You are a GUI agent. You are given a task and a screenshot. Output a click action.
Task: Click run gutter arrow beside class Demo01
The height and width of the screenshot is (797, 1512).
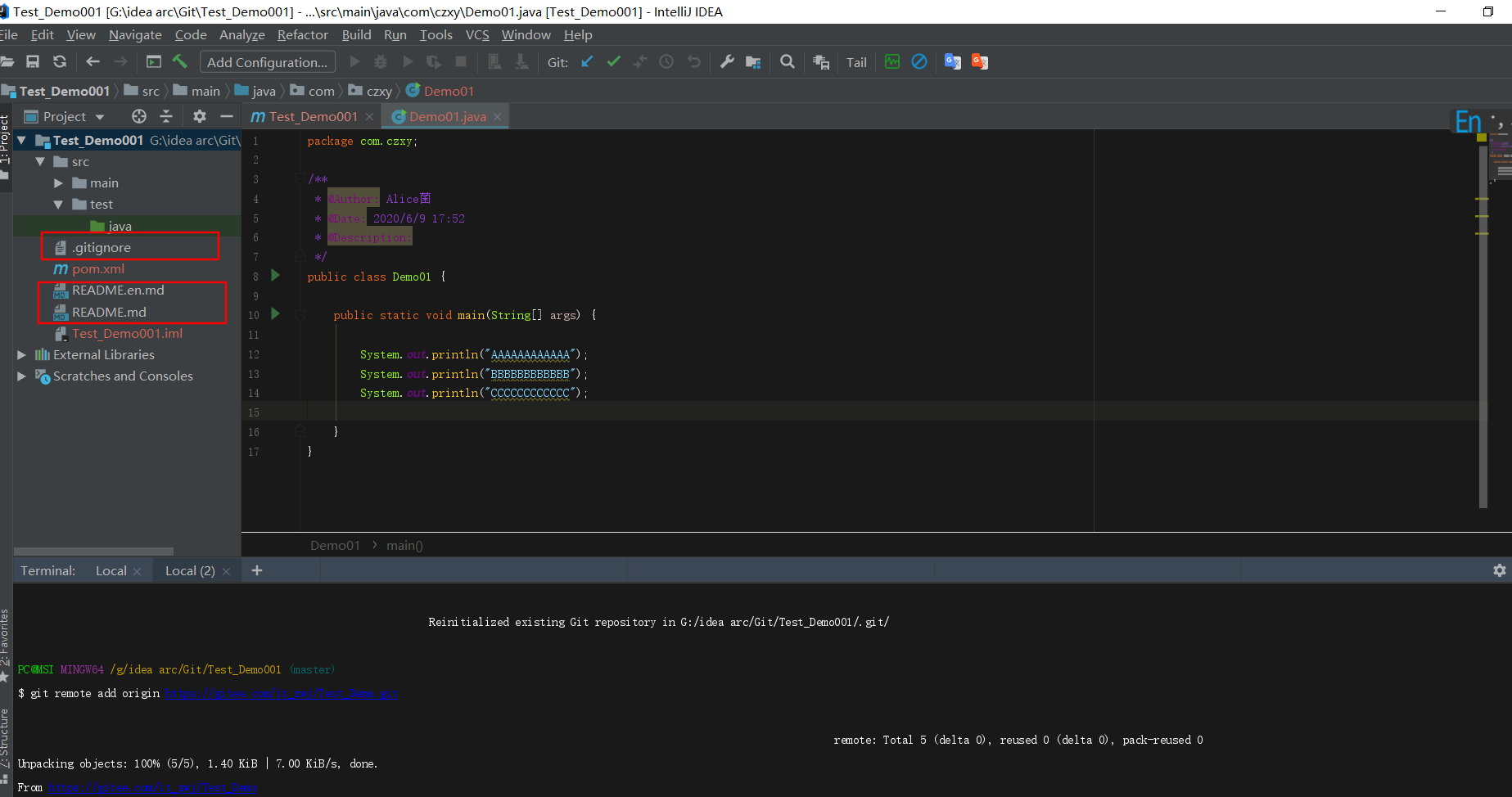[x=276, y=276]
